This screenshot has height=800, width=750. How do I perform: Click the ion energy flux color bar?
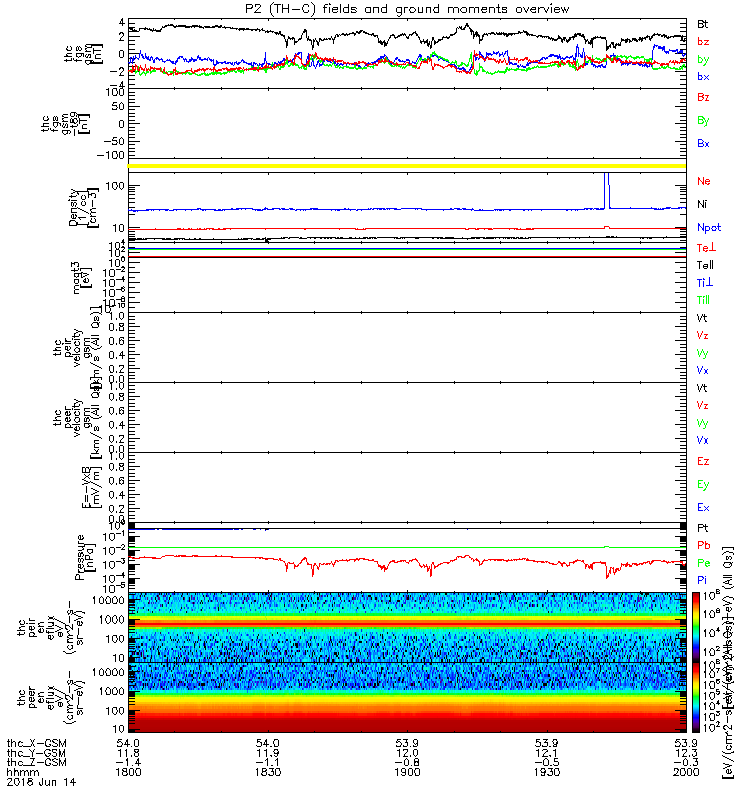pos(696,627)
